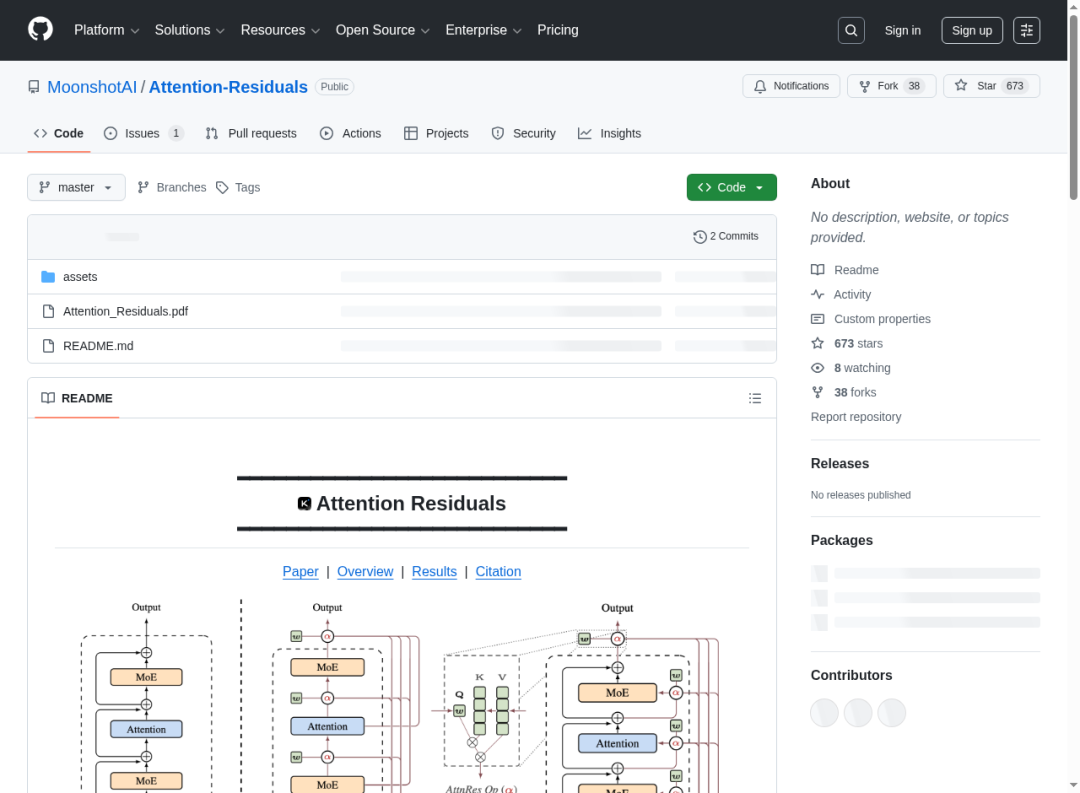Click the Notifications bell icon

760,86
